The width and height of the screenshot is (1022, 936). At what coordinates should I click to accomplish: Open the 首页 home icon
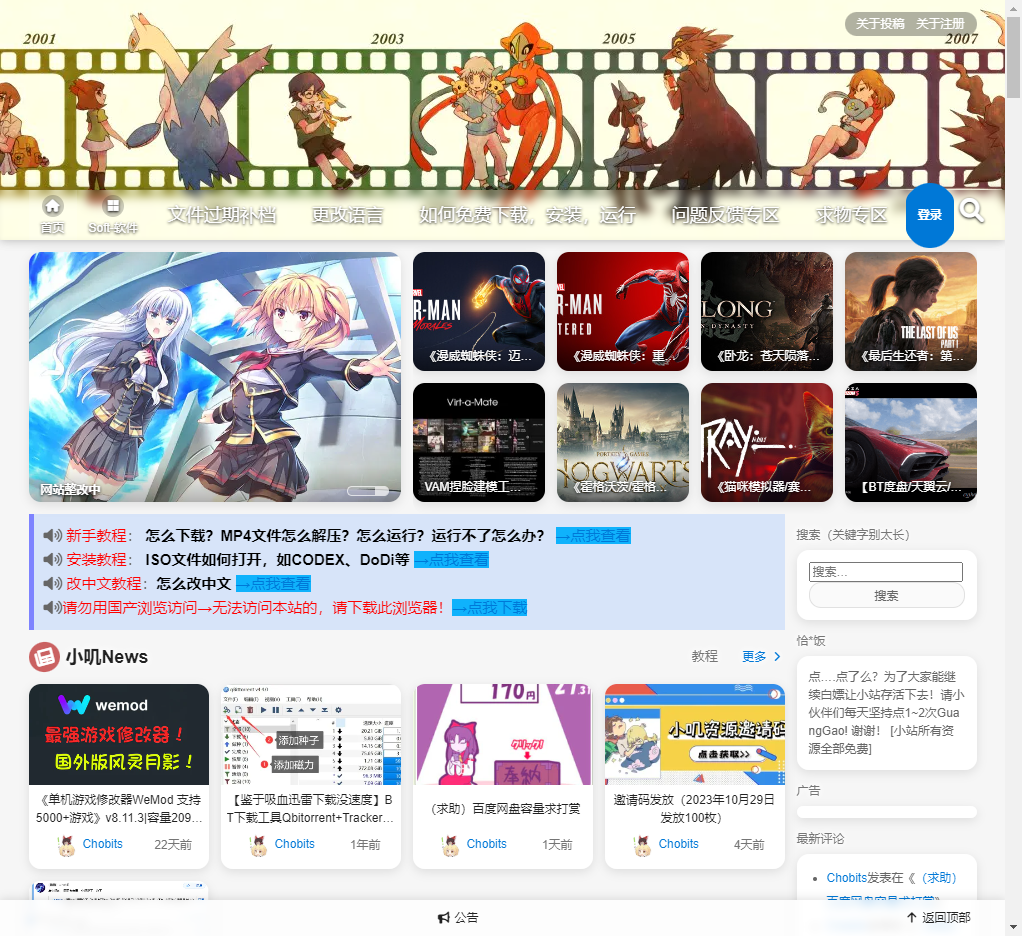(52, 206)
